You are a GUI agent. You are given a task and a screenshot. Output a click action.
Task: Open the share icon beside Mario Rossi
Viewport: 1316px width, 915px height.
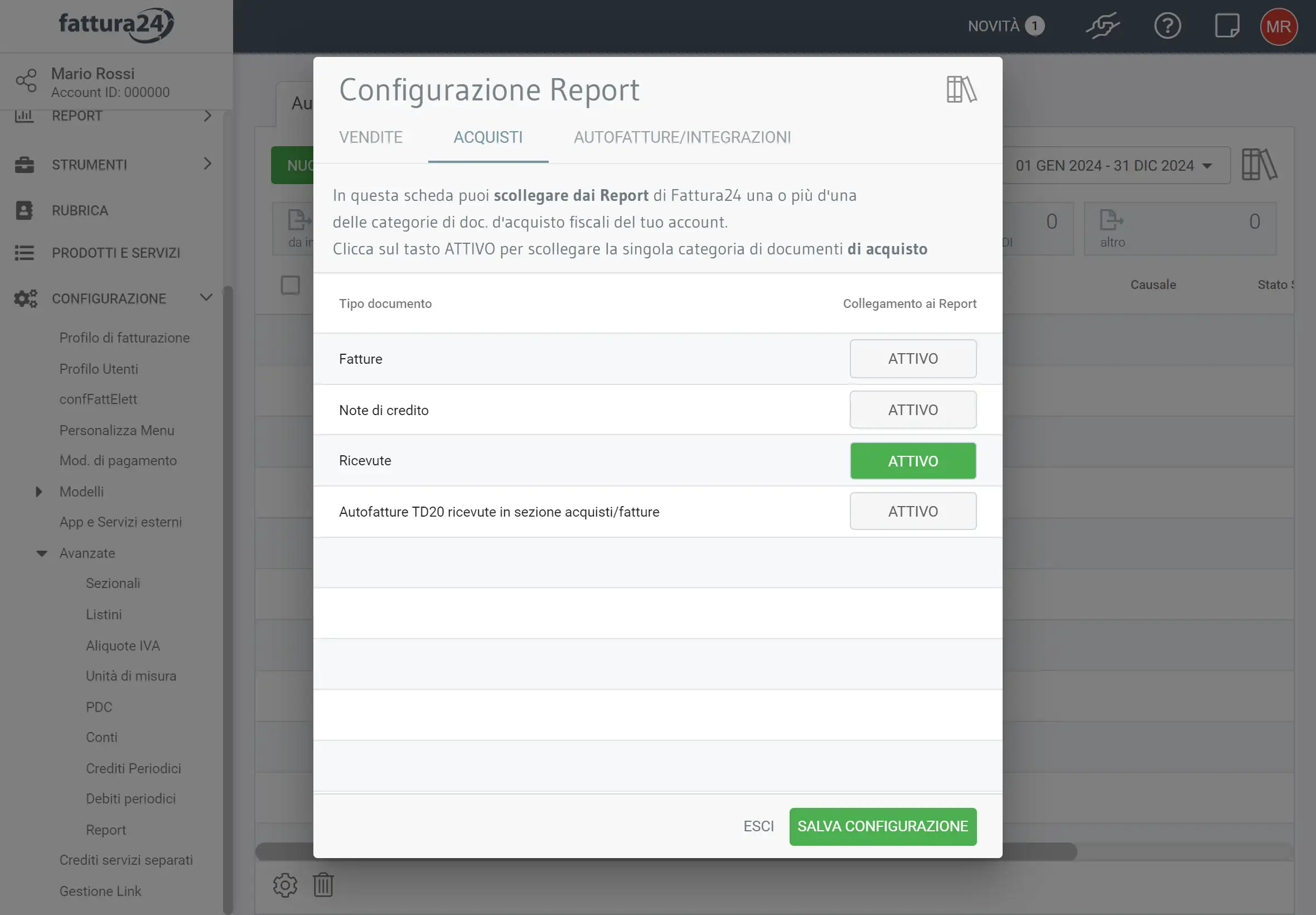pos(26,81)
